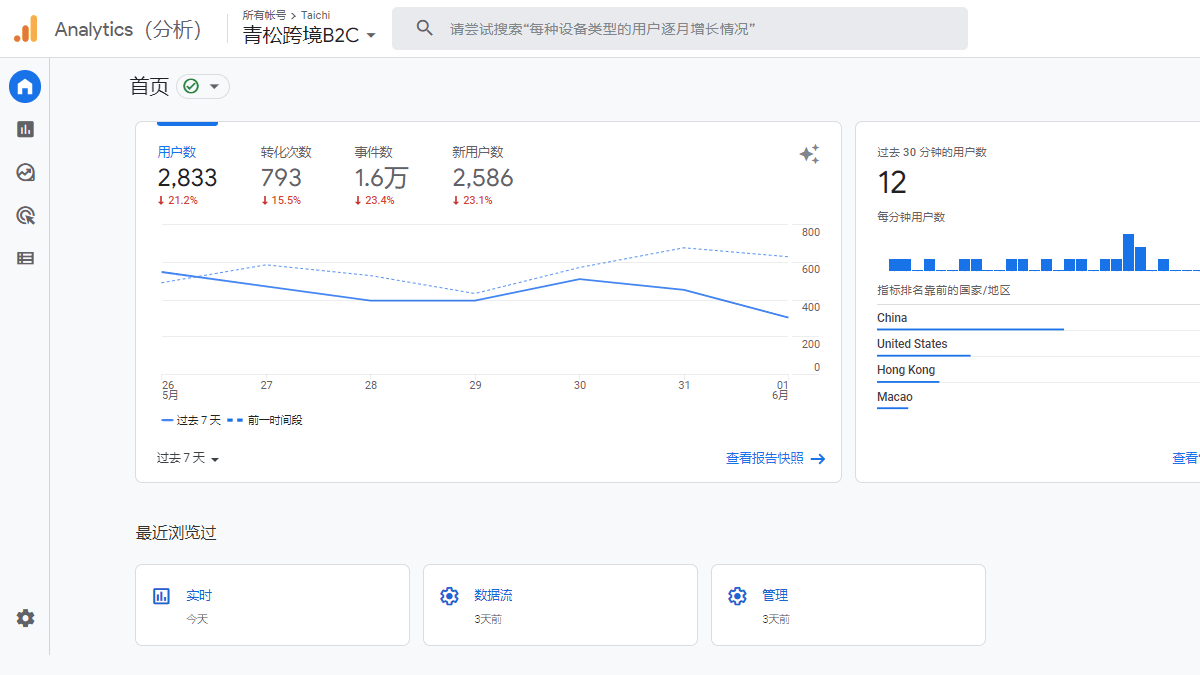Click the 每分钟用户数 label
The height and width of the screenshot is (675, 1200).
[911, 217]
